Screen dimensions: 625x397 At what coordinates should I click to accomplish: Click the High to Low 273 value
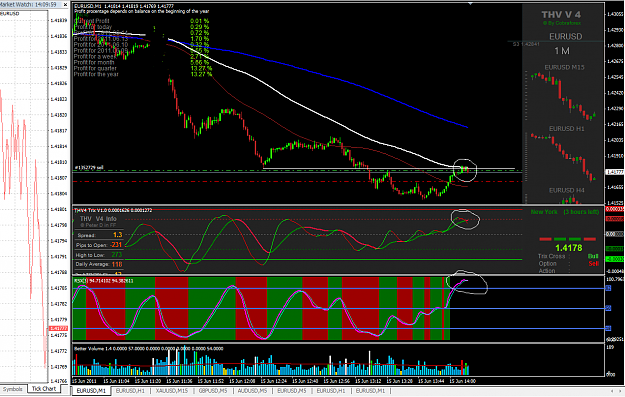click(x=117, y=254)
